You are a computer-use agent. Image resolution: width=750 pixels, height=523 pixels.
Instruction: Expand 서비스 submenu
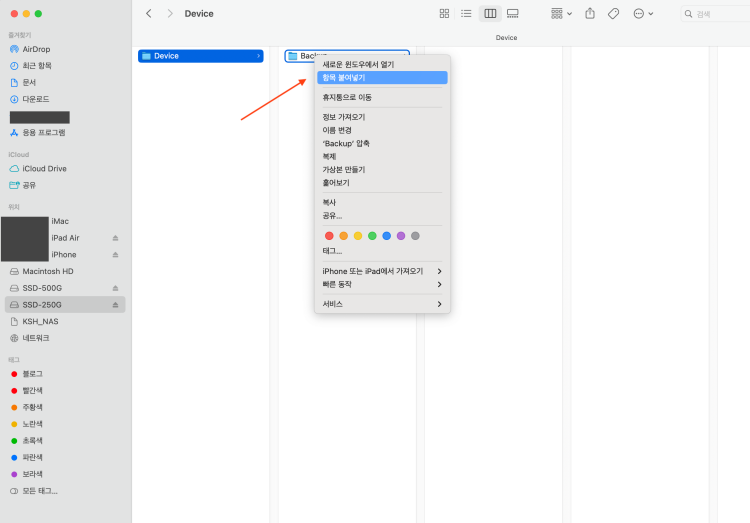[382, 304]
